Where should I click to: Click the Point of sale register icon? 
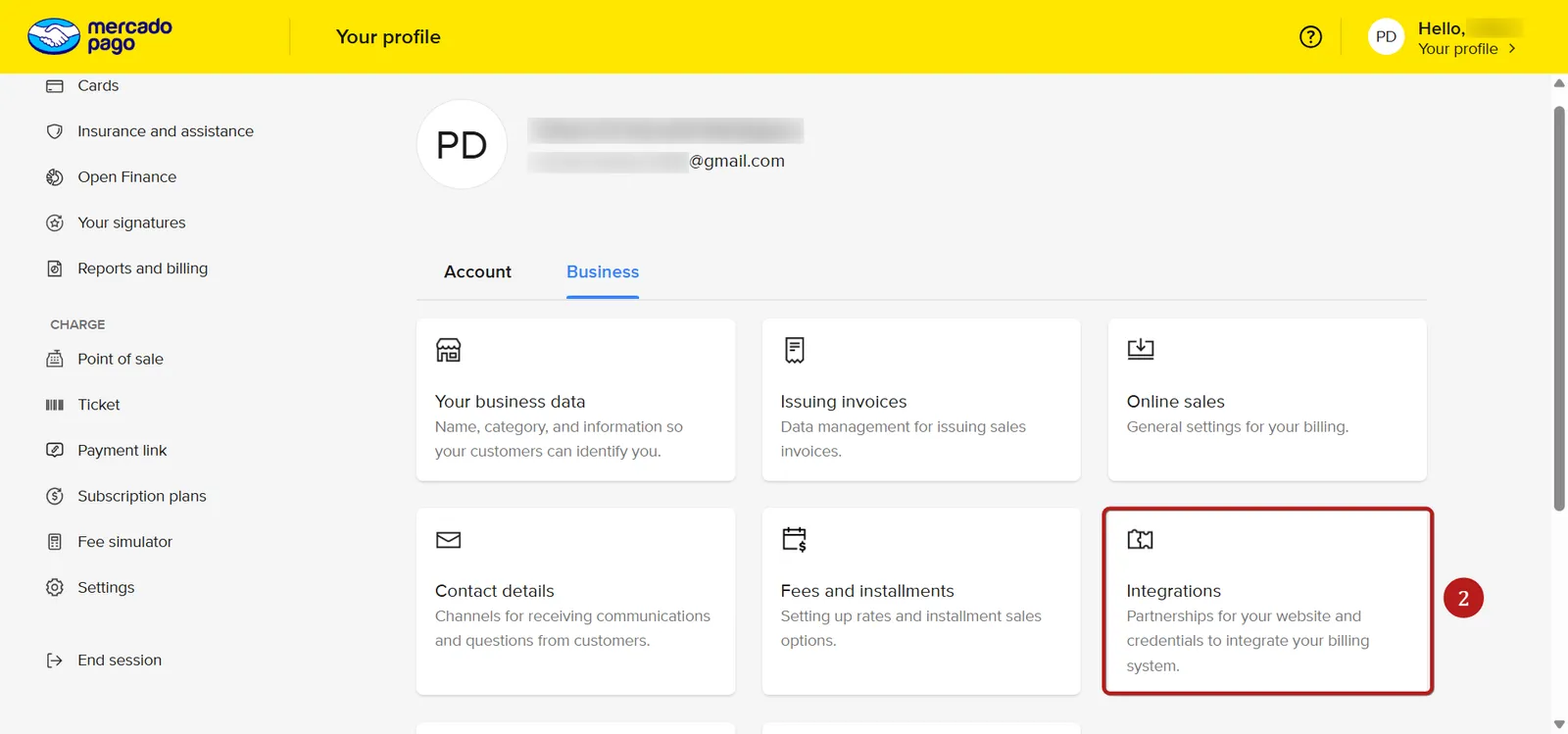55,359
